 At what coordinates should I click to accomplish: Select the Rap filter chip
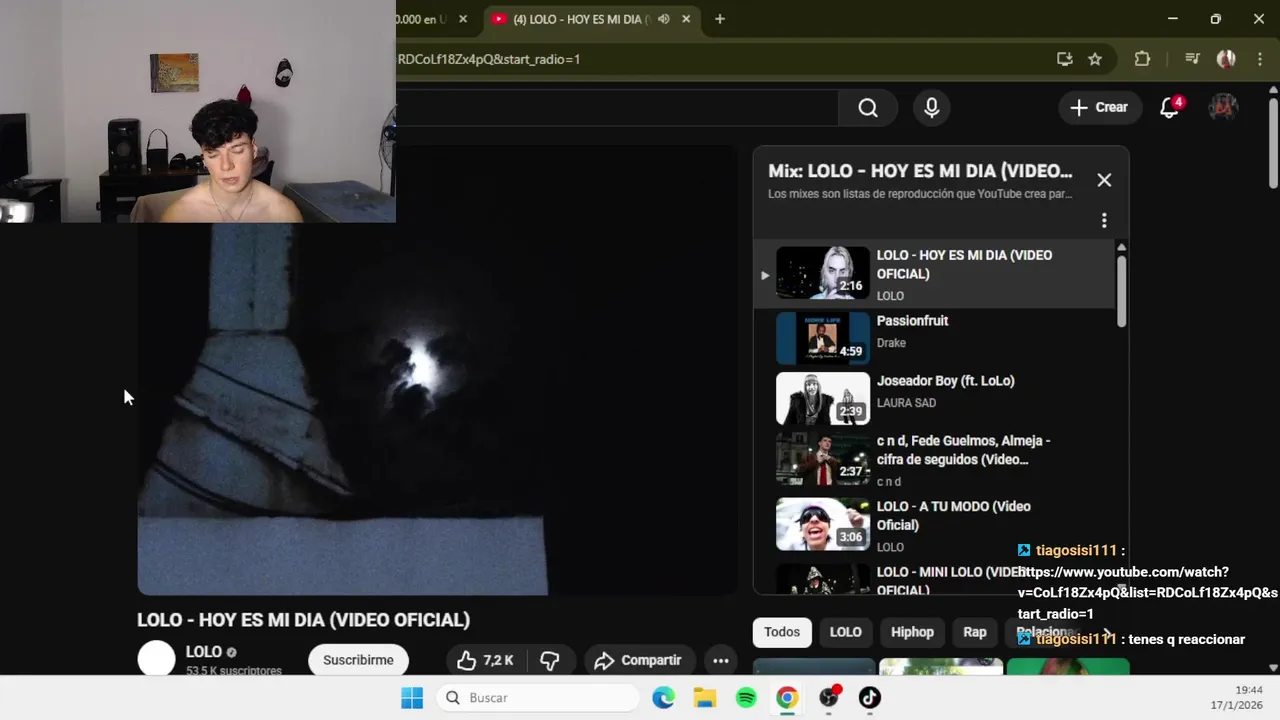pos(975,632)
